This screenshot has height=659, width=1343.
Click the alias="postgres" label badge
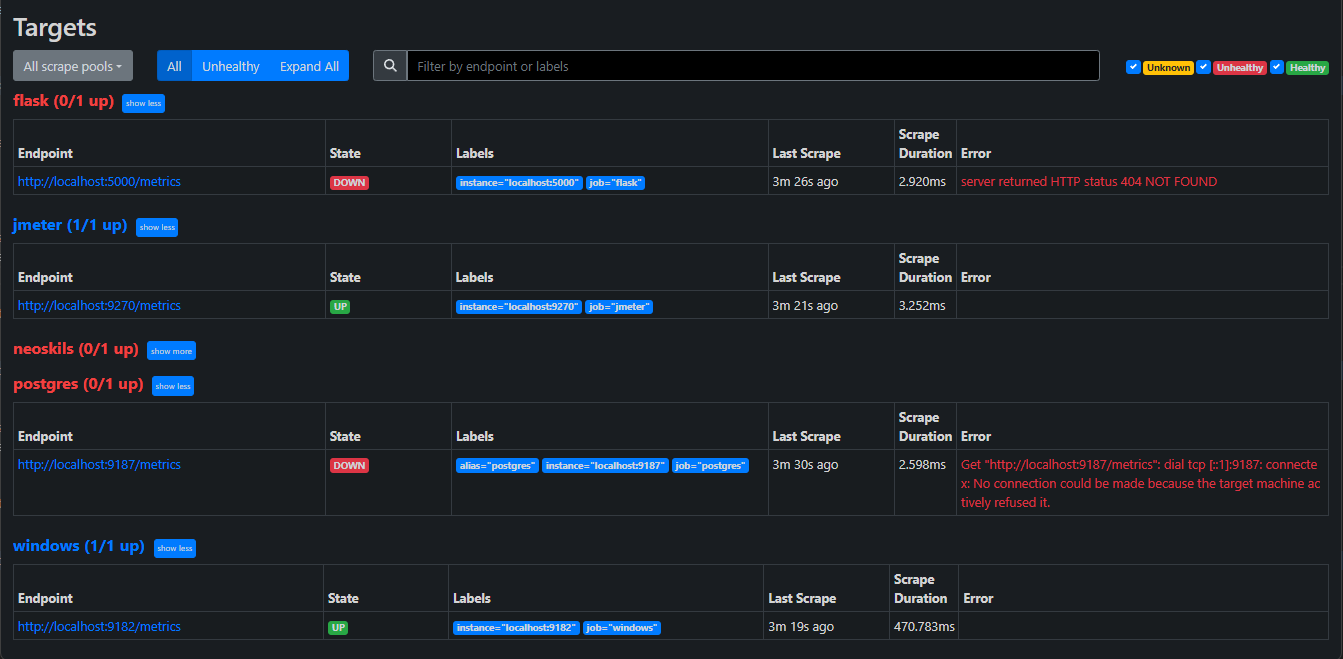pos(497,466)
